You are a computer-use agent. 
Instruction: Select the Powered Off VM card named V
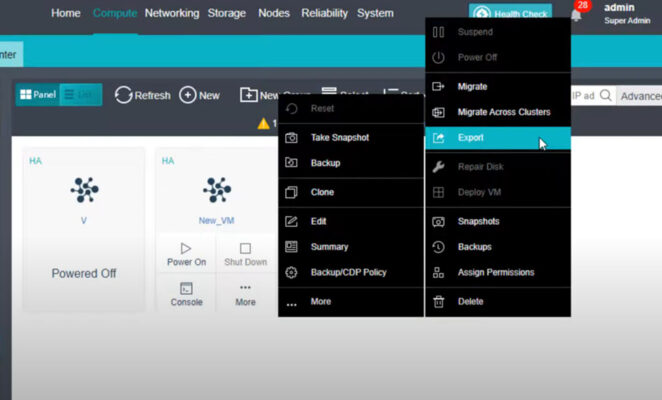[84, 229]
